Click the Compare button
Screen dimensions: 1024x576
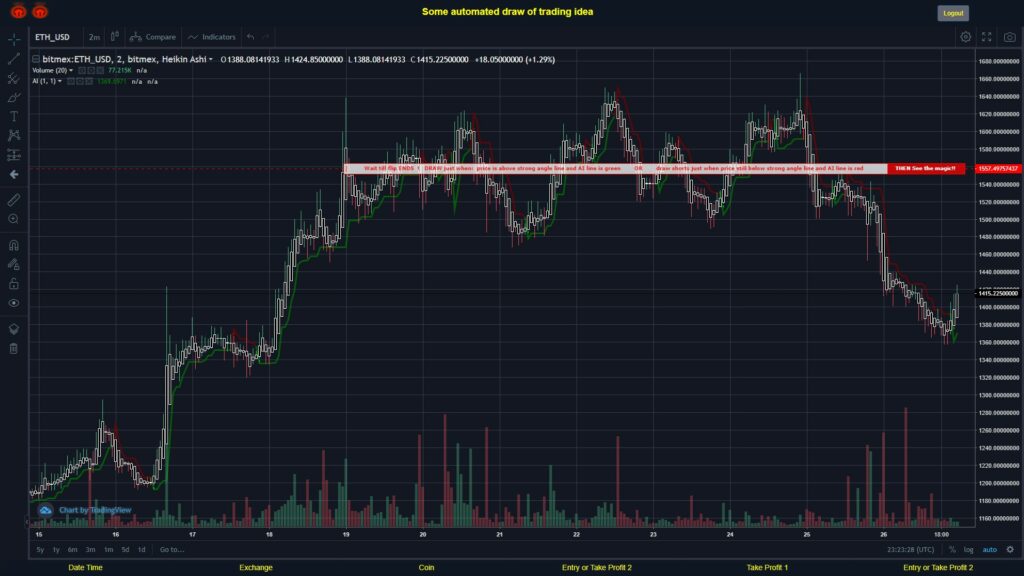153,37
